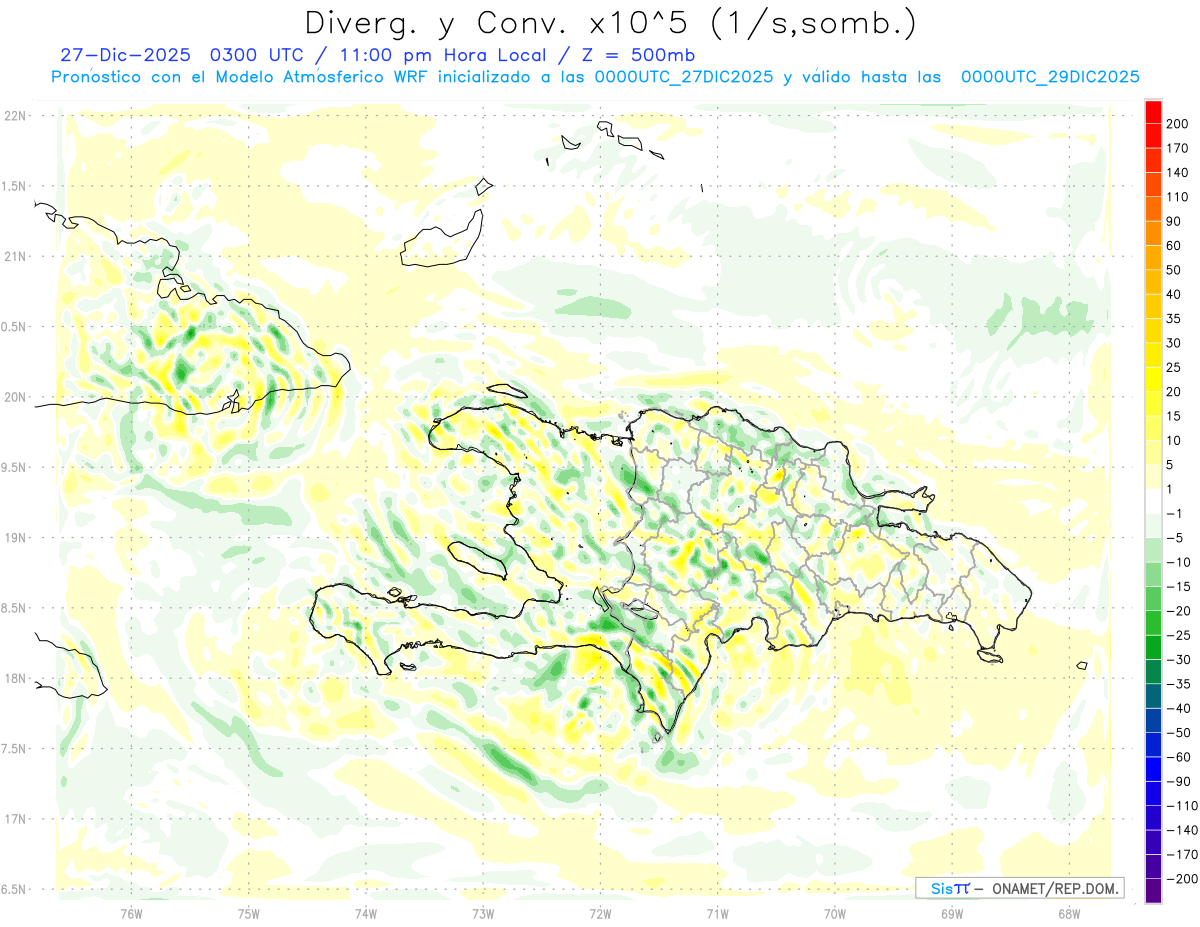The height and width of the screenshot is (927, 1200).
Task: Click the "22N" latitude label
Action: tap(15, 115)
